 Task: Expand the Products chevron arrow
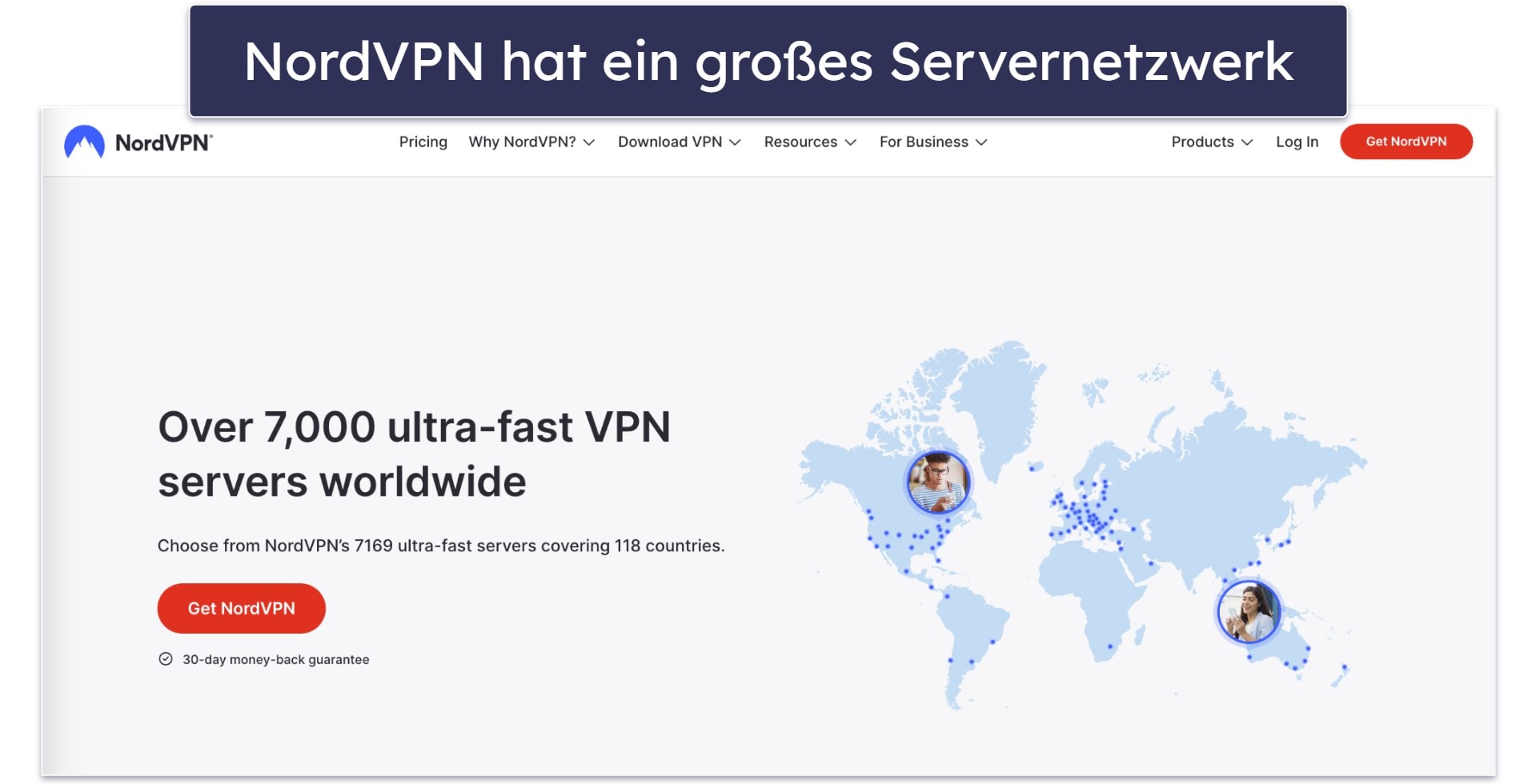click(1247, 142)
